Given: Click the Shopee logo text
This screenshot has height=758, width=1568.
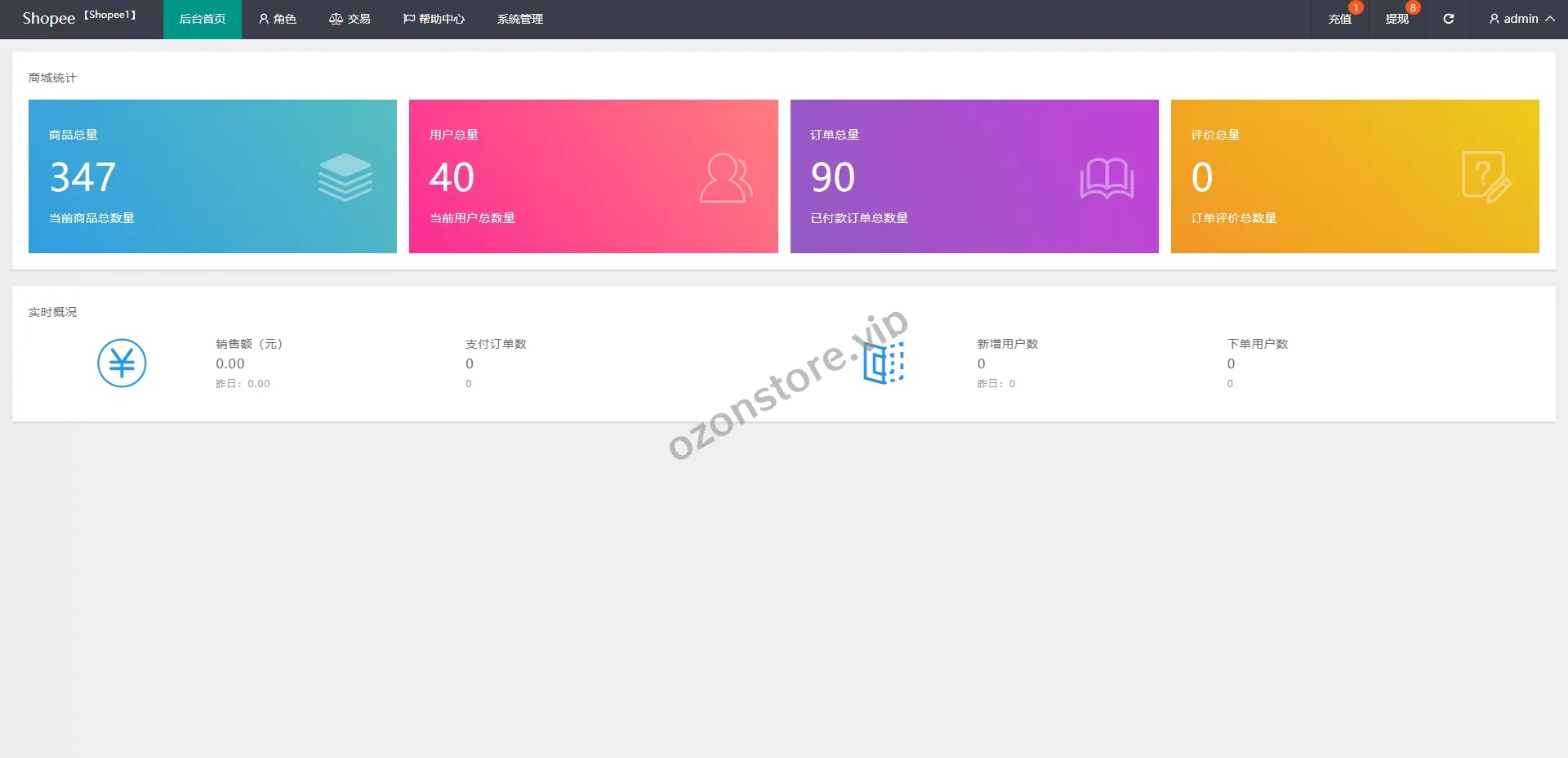Looking at the screenshot, I should pos(48,19).
